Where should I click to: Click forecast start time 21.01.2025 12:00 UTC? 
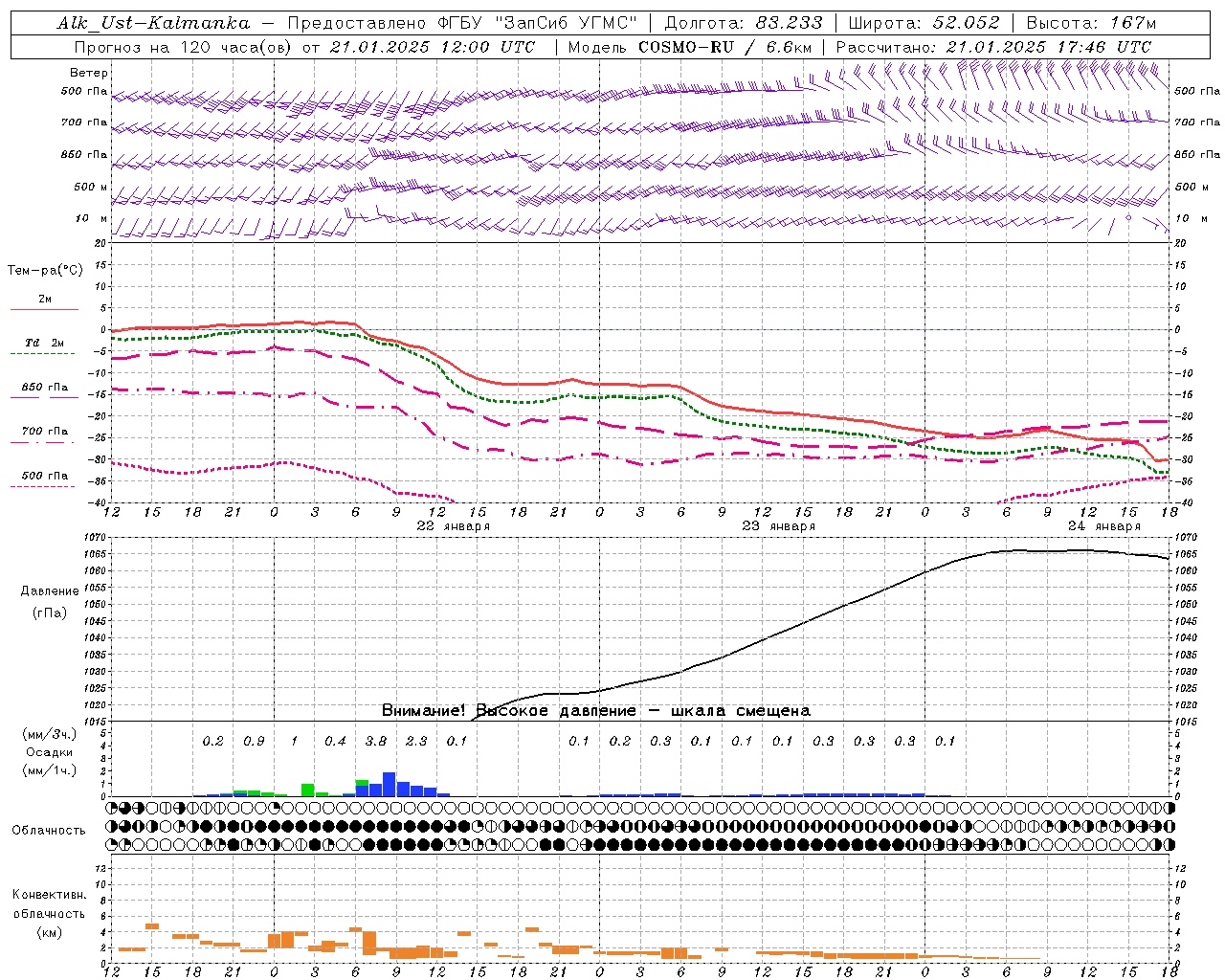[433, 47]
